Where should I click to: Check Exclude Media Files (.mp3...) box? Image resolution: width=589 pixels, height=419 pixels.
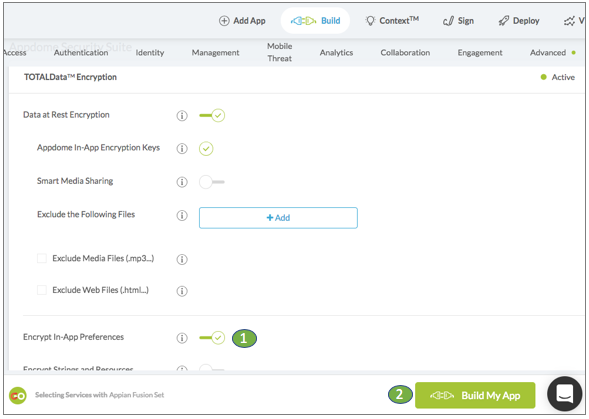42,258
